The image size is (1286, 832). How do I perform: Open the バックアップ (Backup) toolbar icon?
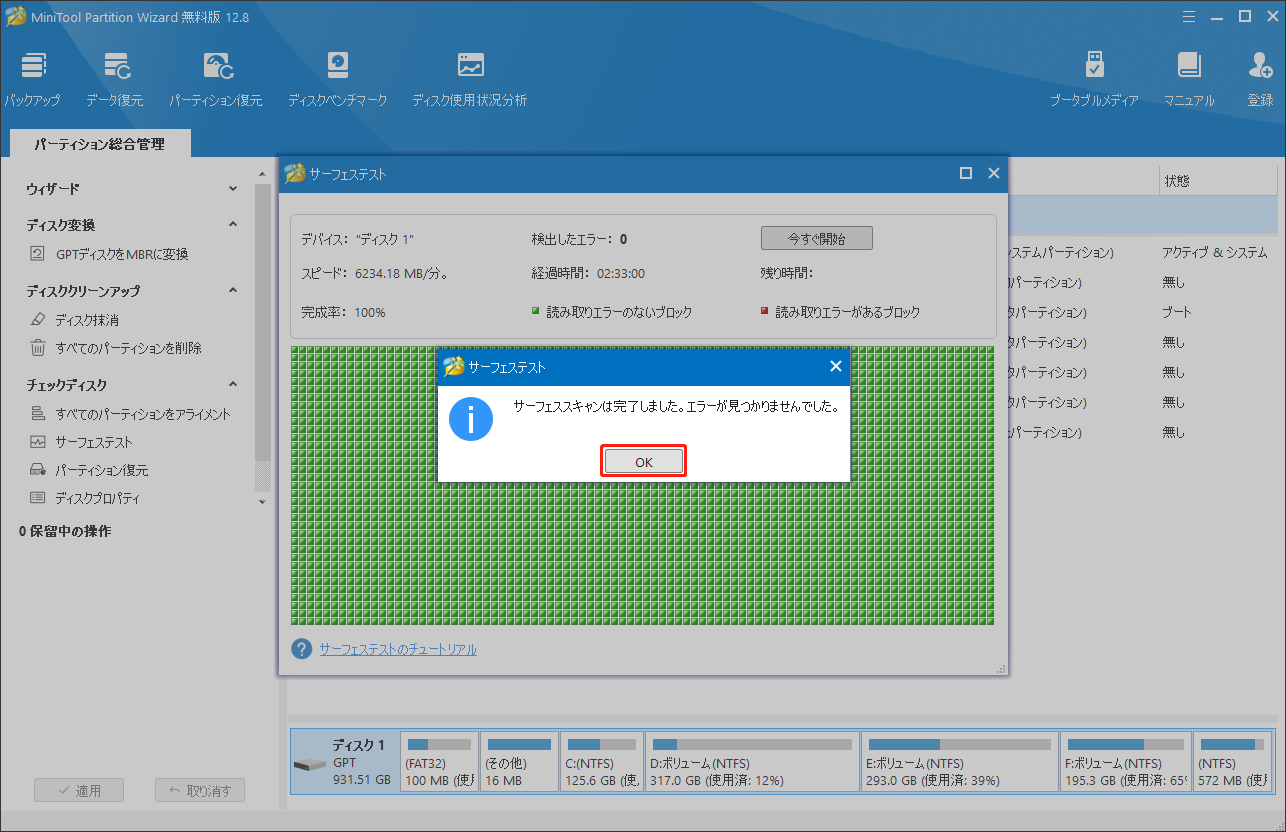[x=32, y=80]
